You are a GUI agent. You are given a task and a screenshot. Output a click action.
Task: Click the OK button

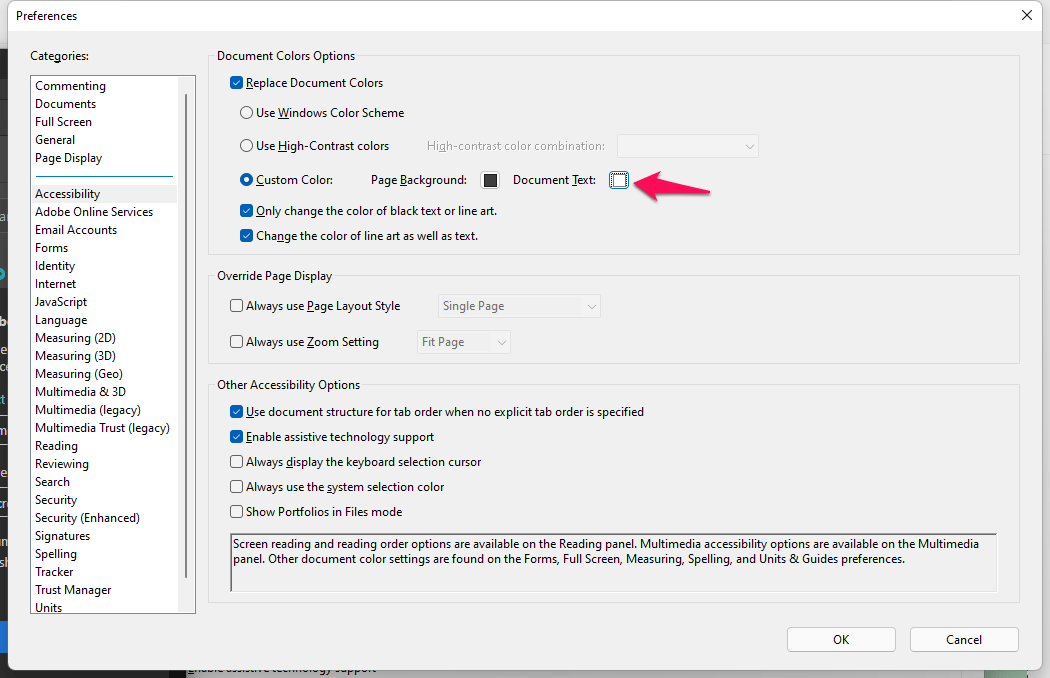click(841, 640)
